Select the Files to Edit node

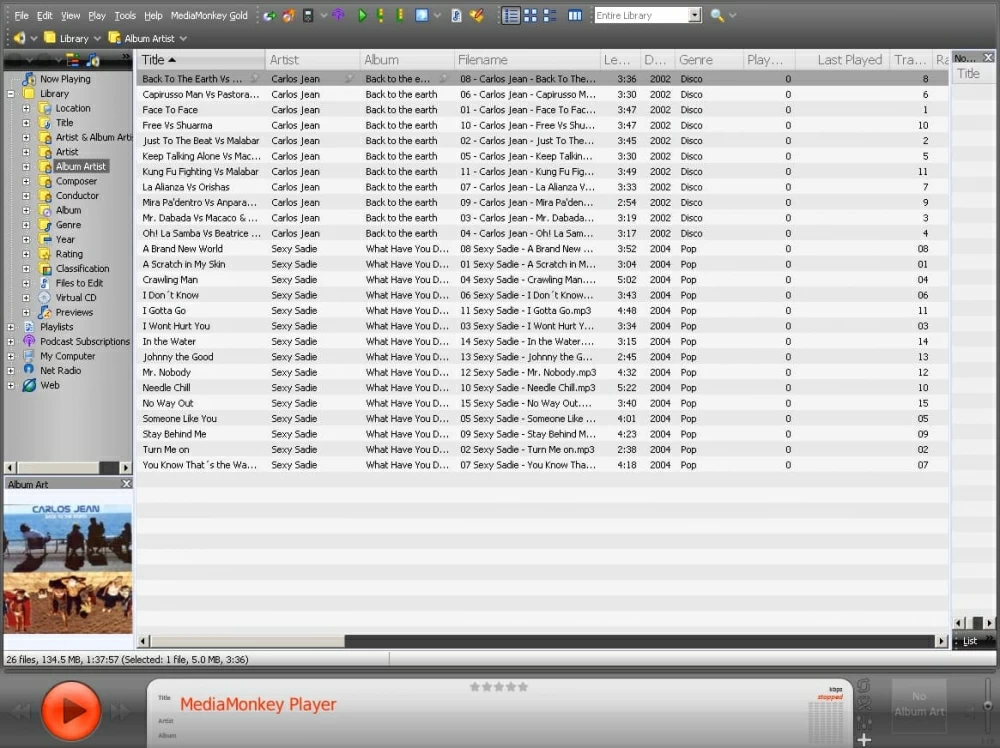(x=79, y=283)
